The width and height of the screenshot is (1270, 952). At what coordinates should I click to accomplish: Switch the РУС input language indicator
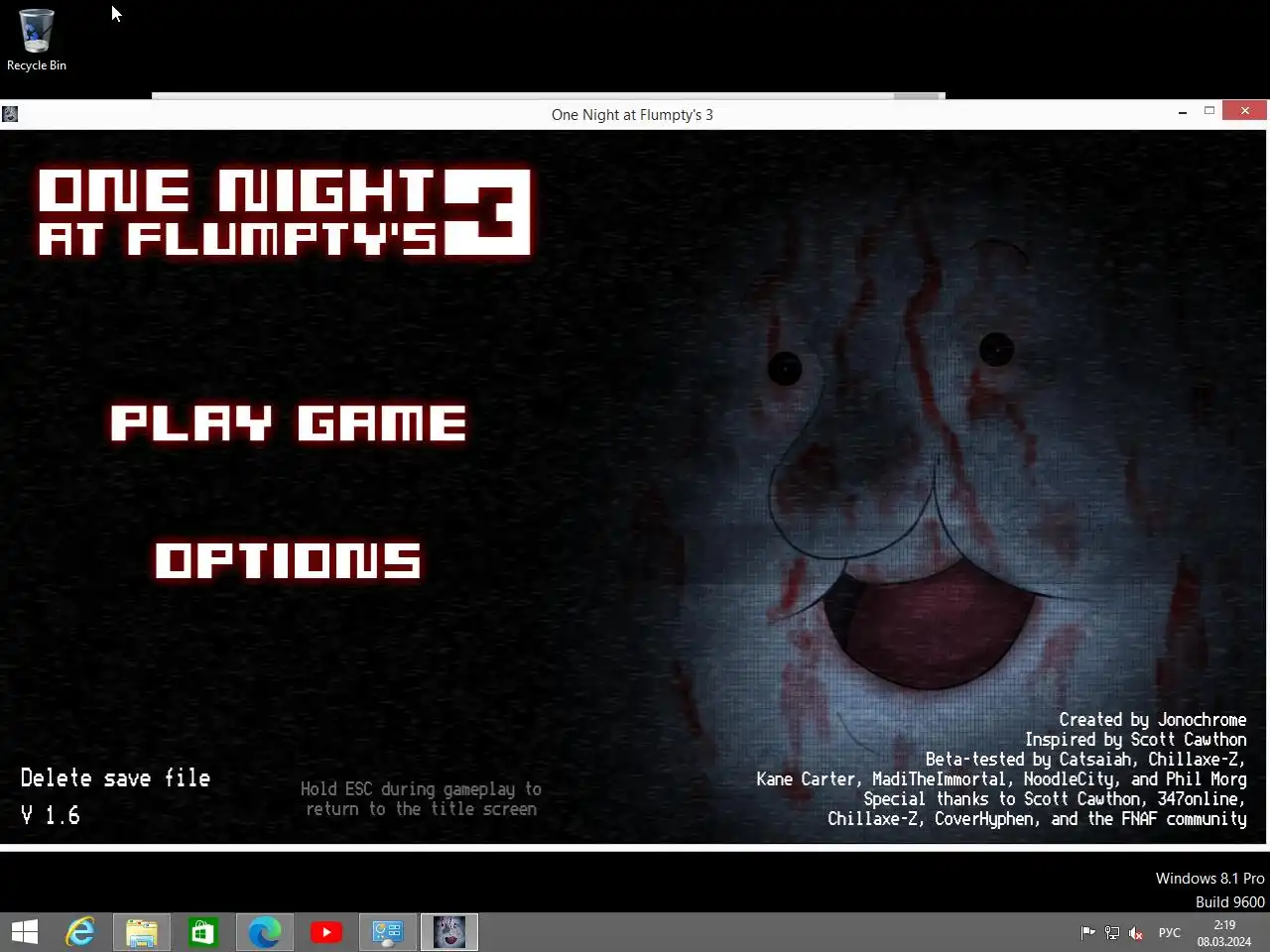click(1170, 933)
